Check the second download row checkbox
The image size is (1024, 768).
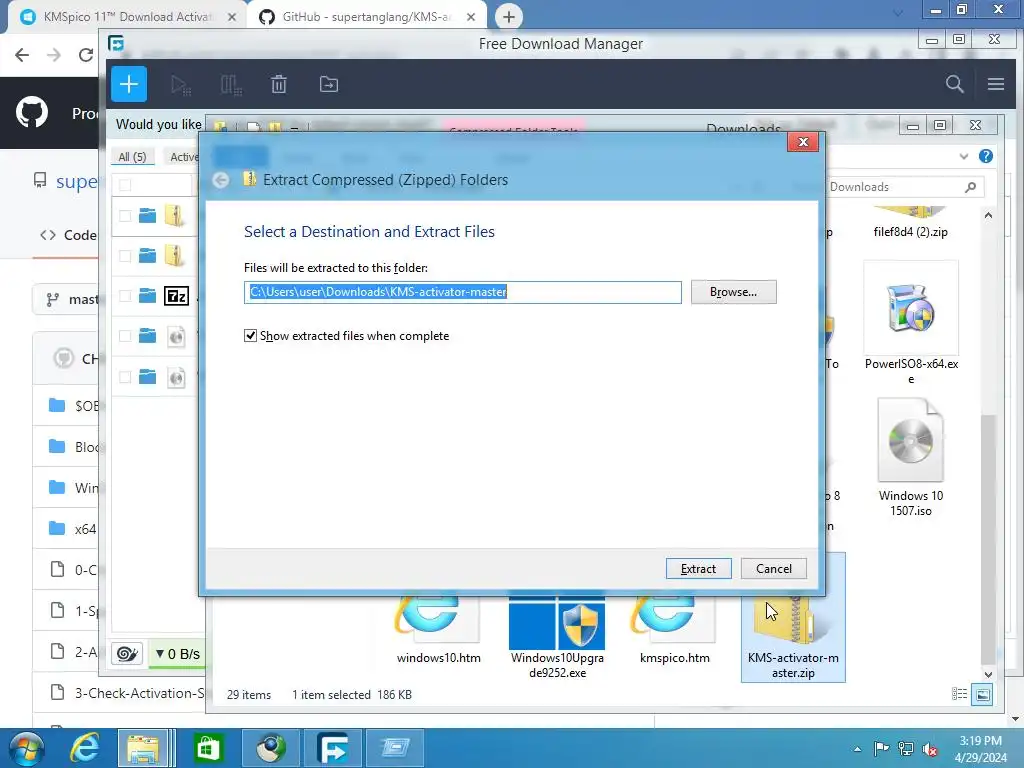point(125,256)
